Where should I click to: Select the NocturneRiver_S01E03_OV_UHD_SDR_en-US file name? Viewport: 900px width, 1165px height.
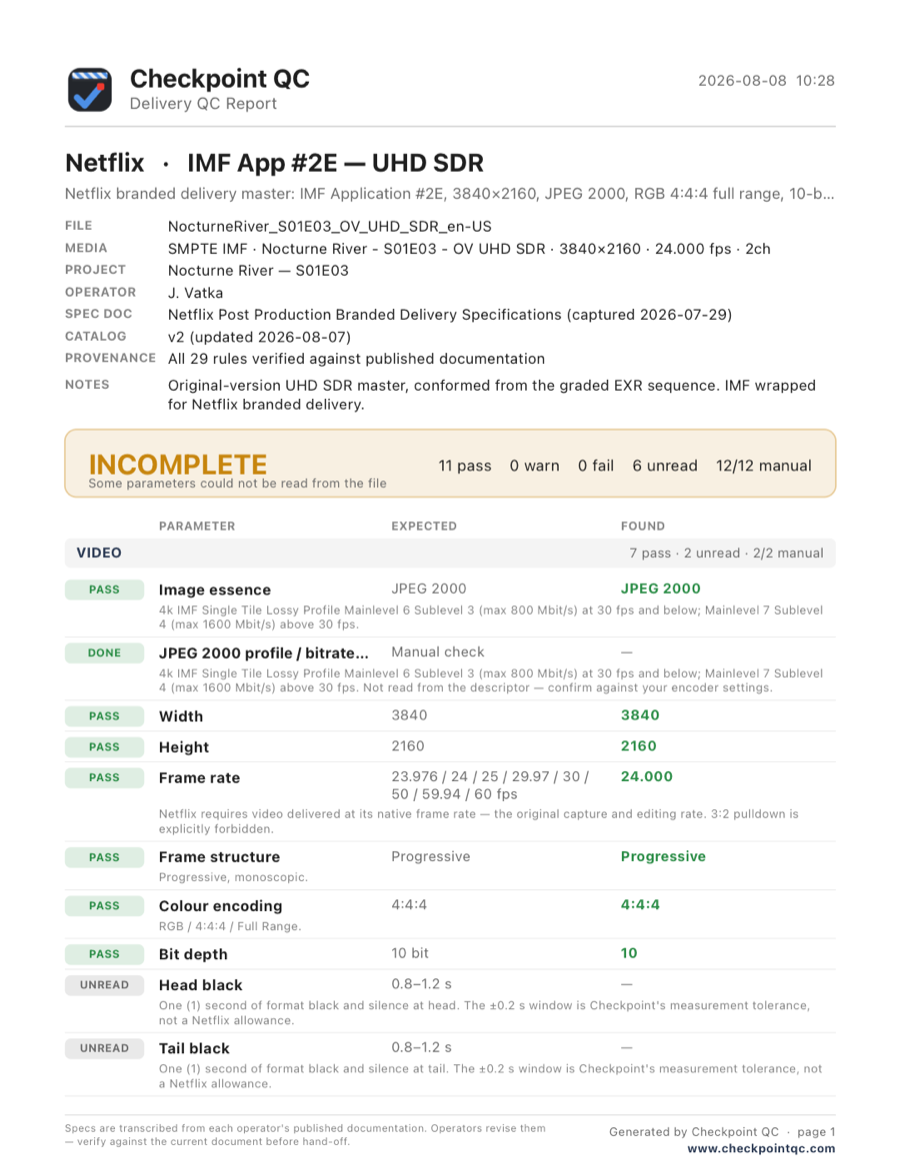point(330,227)
